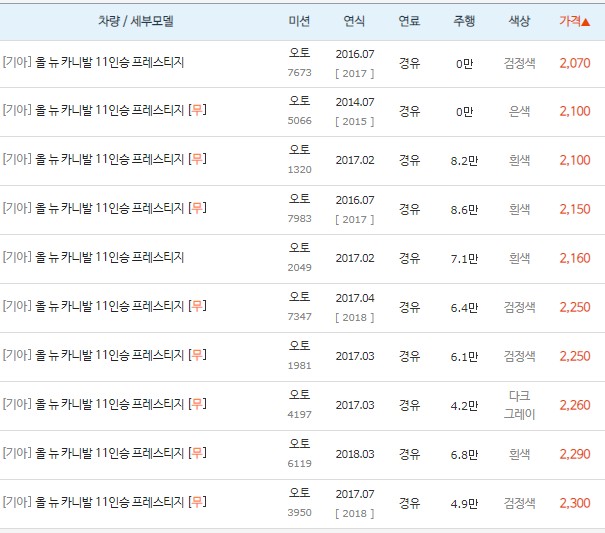605x533 pixels.
Task: Select the price 2,300
Action: [575, 503]
